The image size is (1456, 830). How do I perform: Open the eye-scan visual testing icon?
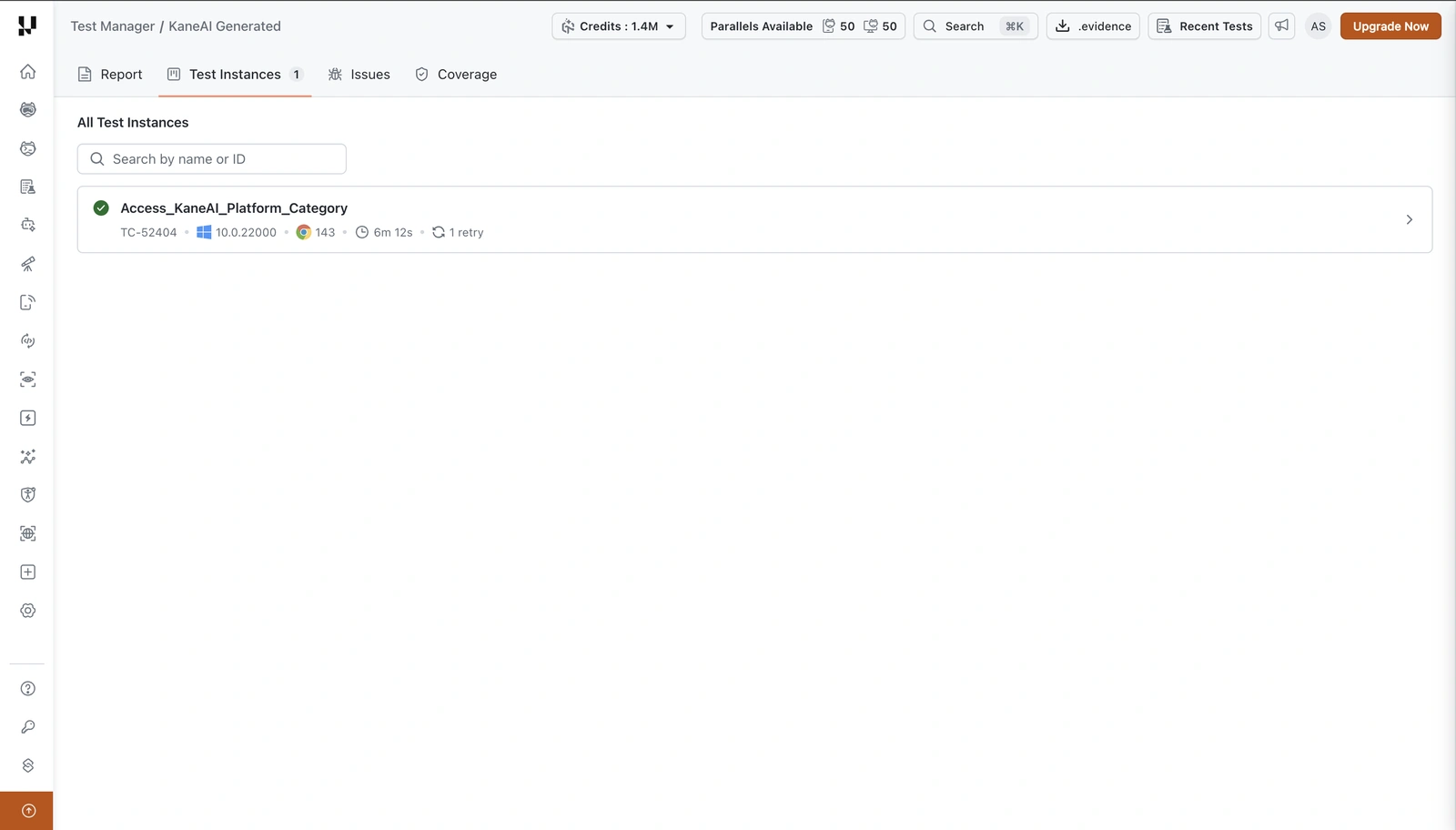[x=28, y=380]
